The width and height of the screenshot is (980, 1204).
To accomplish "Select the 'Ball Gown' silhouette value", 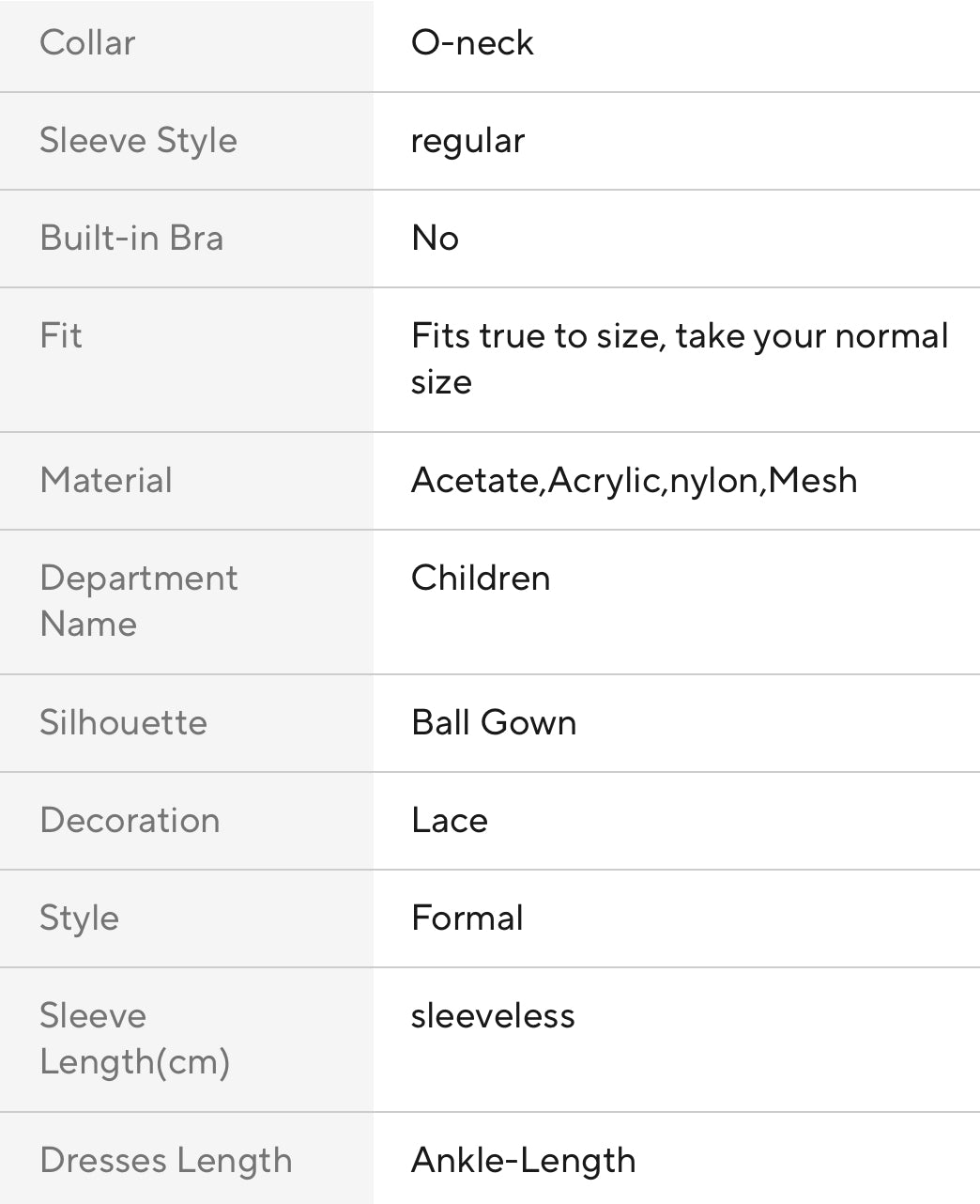I will click(x=494, y=723).
